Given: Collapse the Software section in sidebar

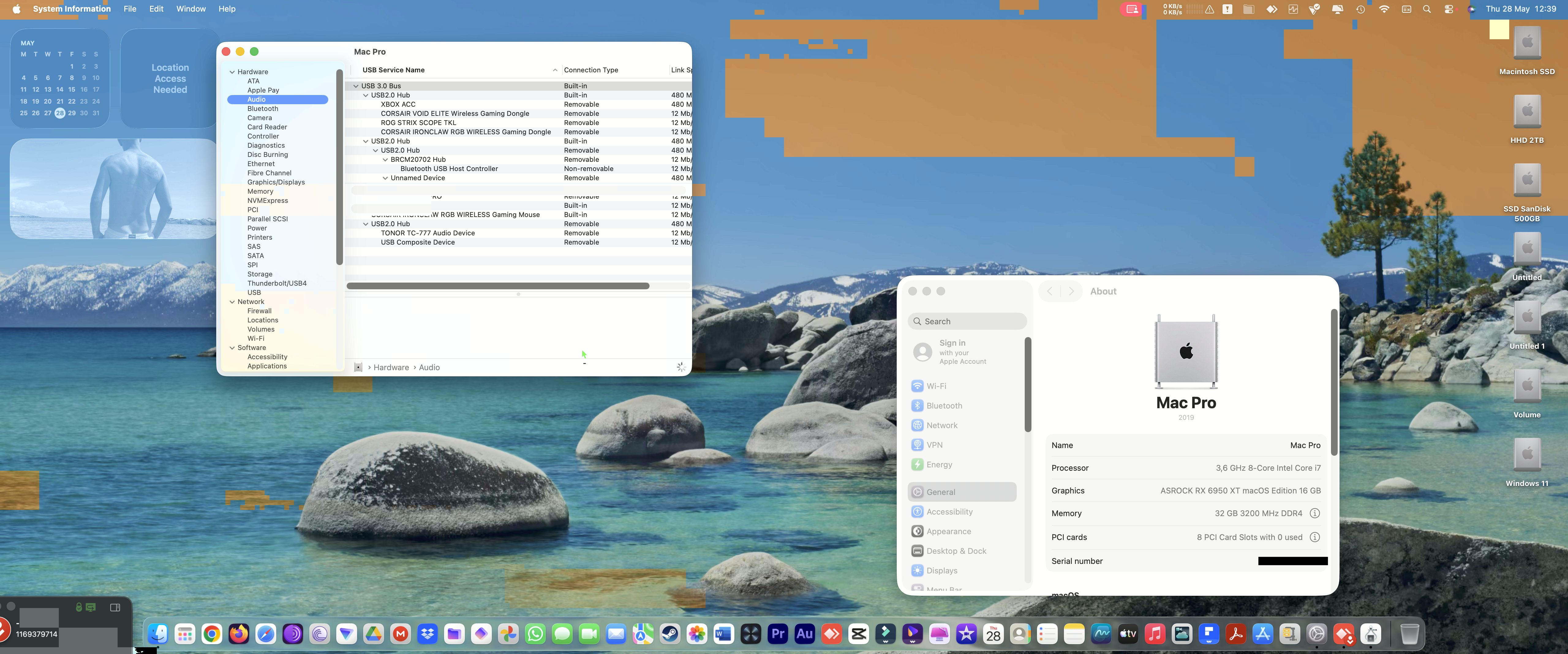Looking at the screenshot, I should point(232,348).
